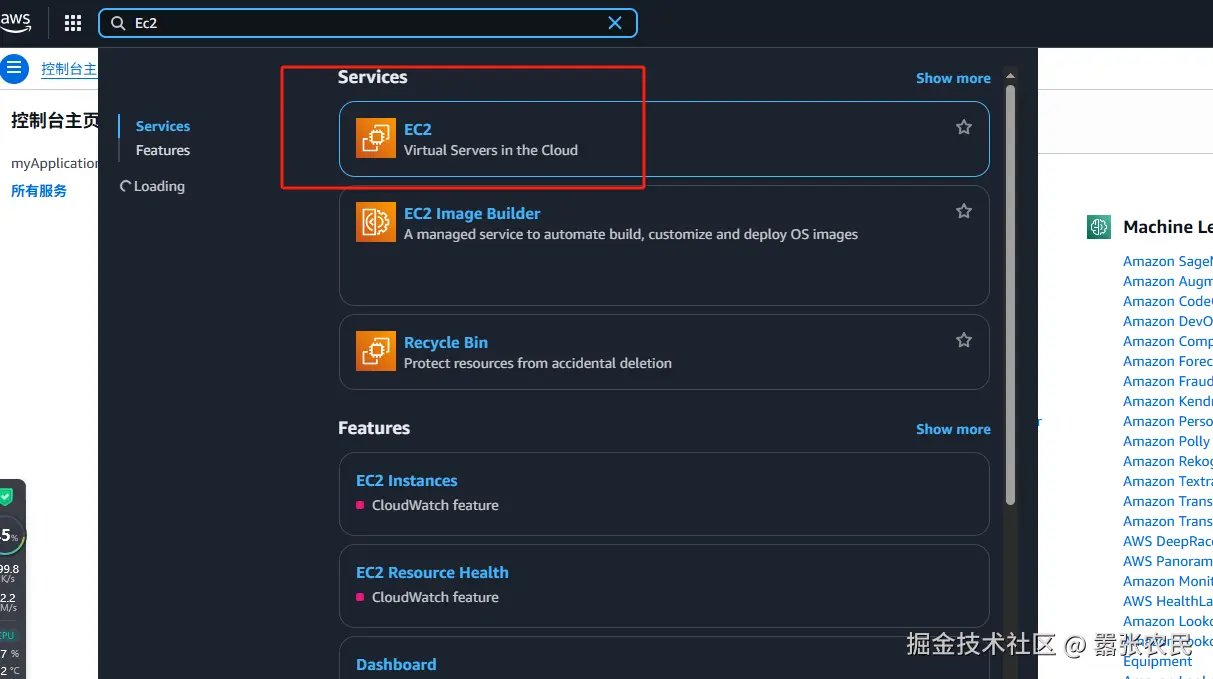The height and width of the screenshot is (679, 1213).
Task: Open 控制台主页 breadcrumb link
Action: coord(69,69)
